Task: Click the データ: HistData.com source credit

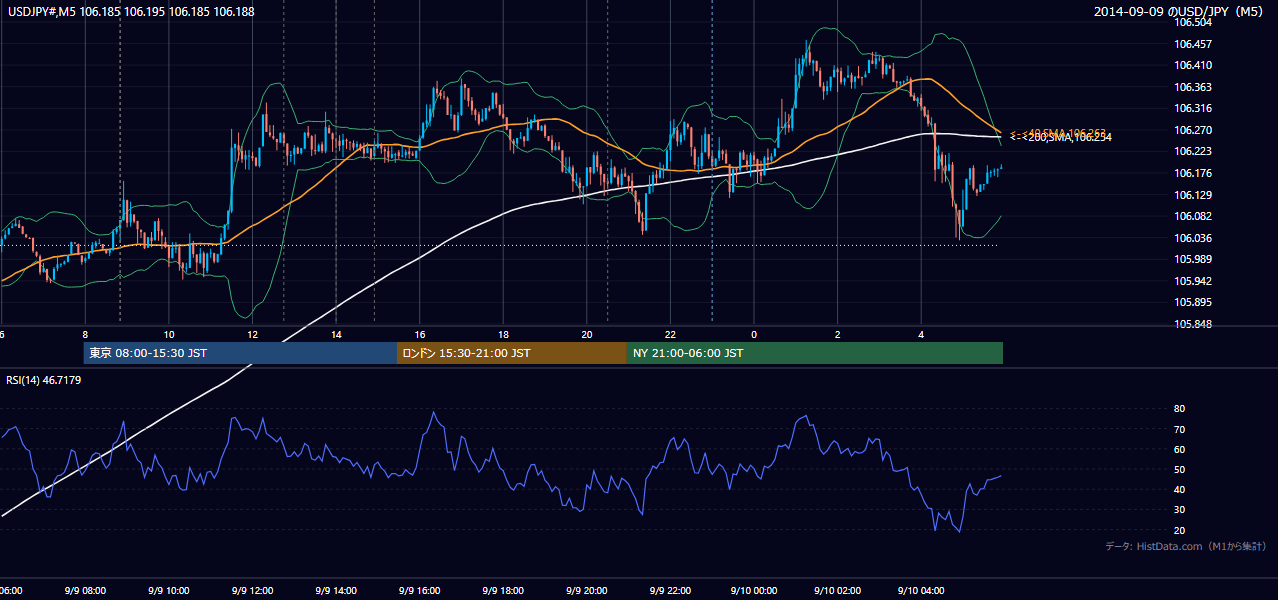Action: coord(1186,546)
